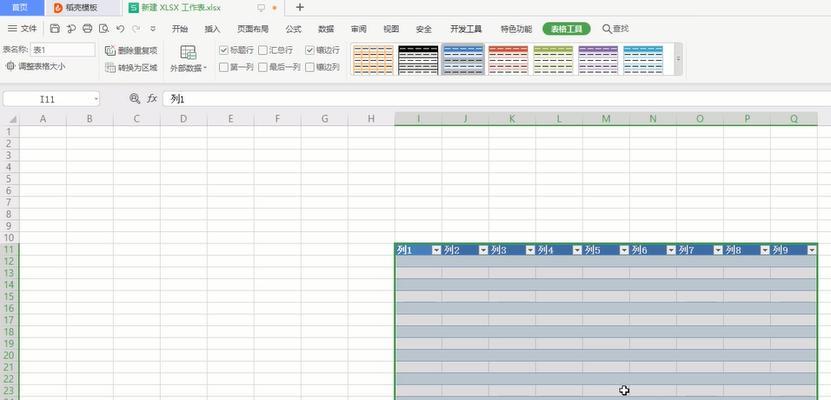Switch to the 首页 tab

(20, 8)
